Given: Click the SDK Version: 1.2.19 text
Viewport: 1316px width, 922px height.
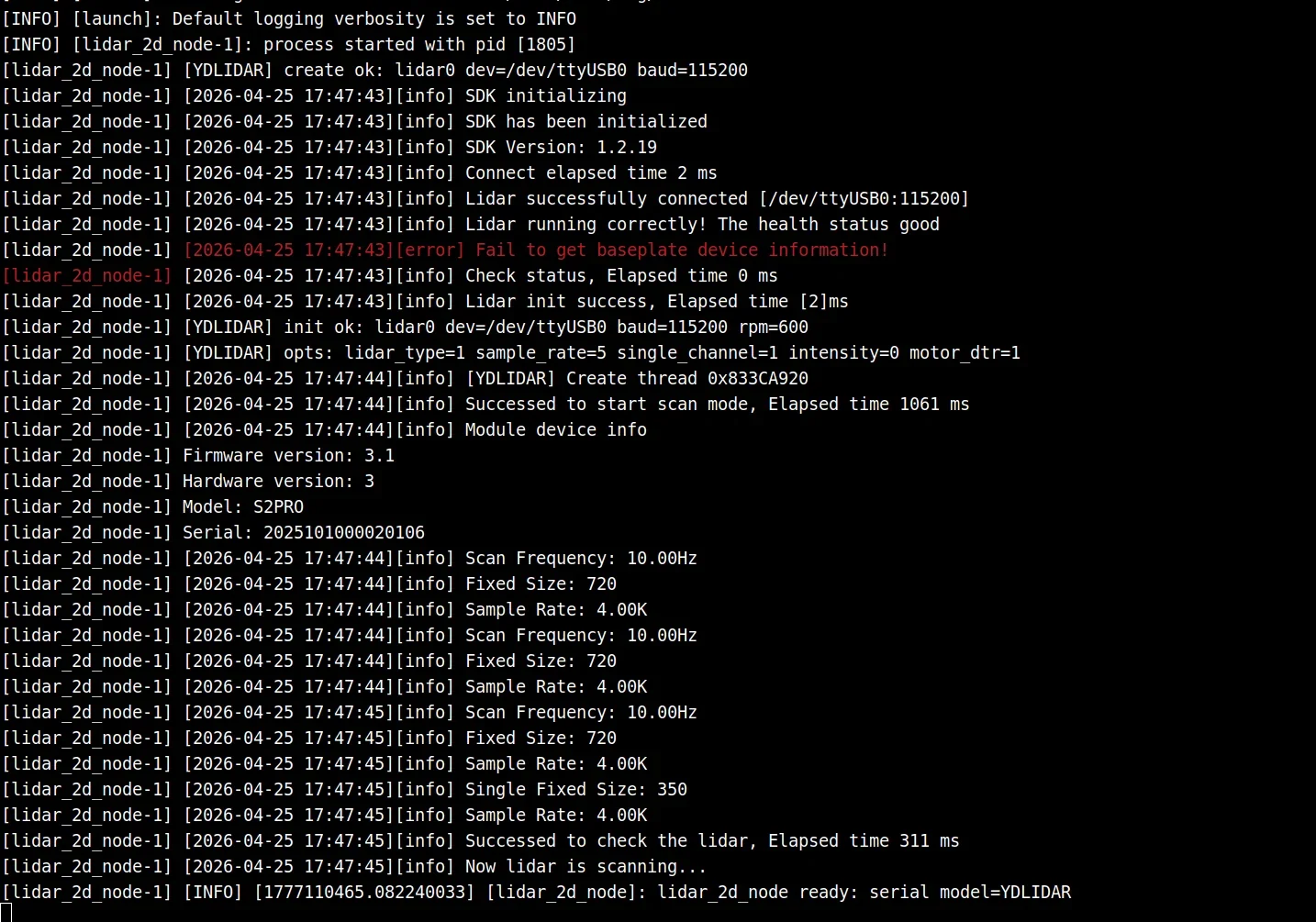Looking at the screenshot, I should click(x=561, y=148).
